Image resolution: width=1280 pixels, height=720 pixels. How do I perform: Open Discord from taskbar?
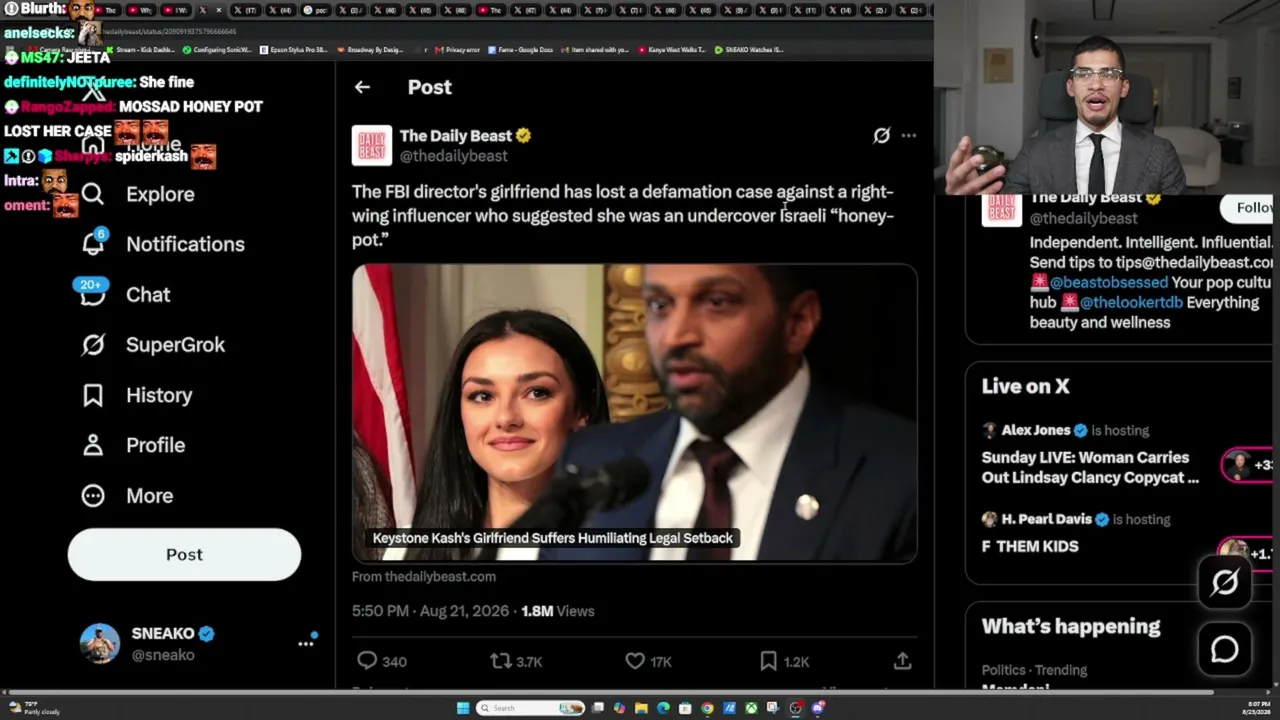pos(818,708)
